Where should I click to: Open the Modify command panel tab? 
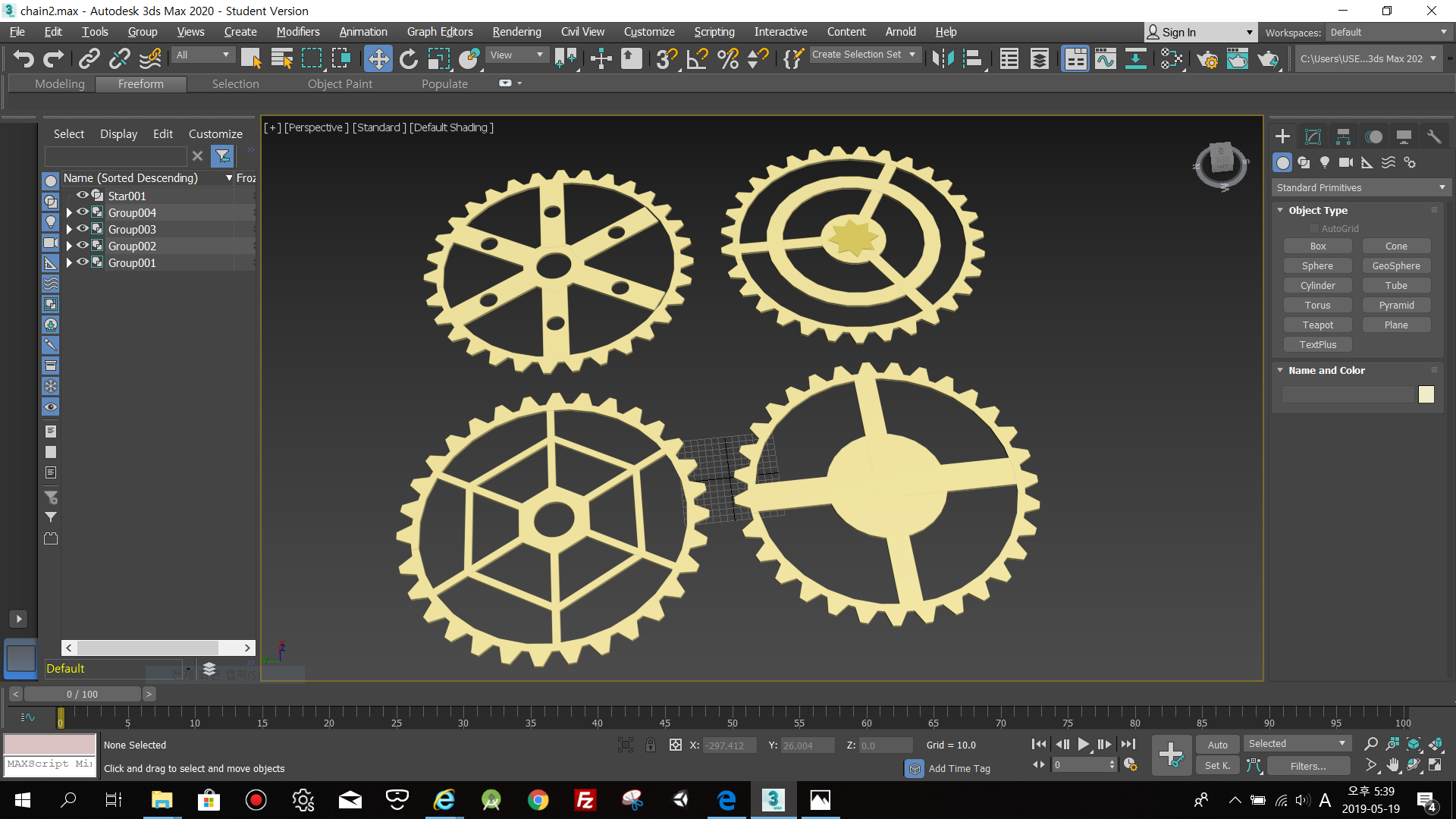point(1313,136)
